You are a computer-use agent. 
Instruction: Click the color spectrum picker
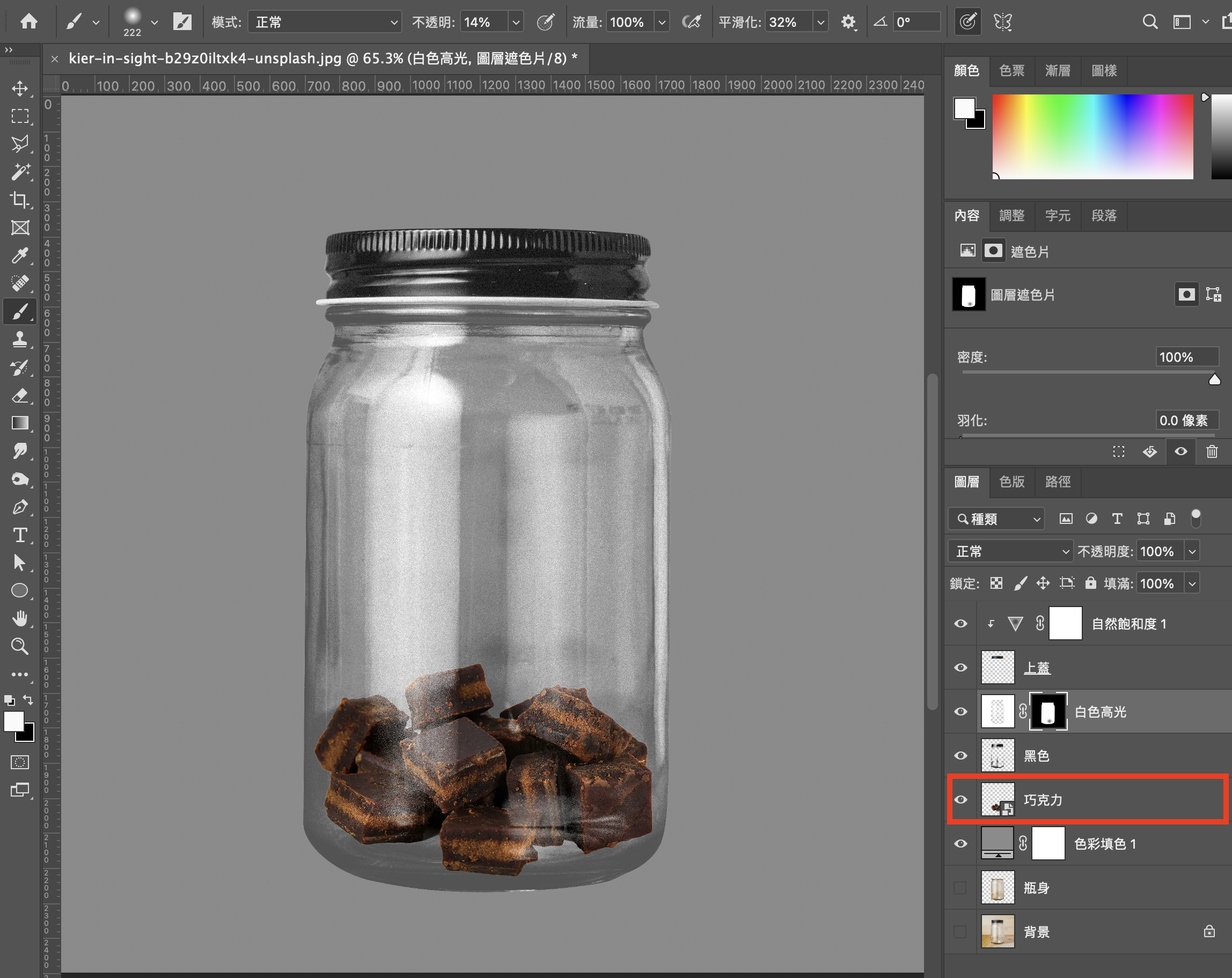1092,137
